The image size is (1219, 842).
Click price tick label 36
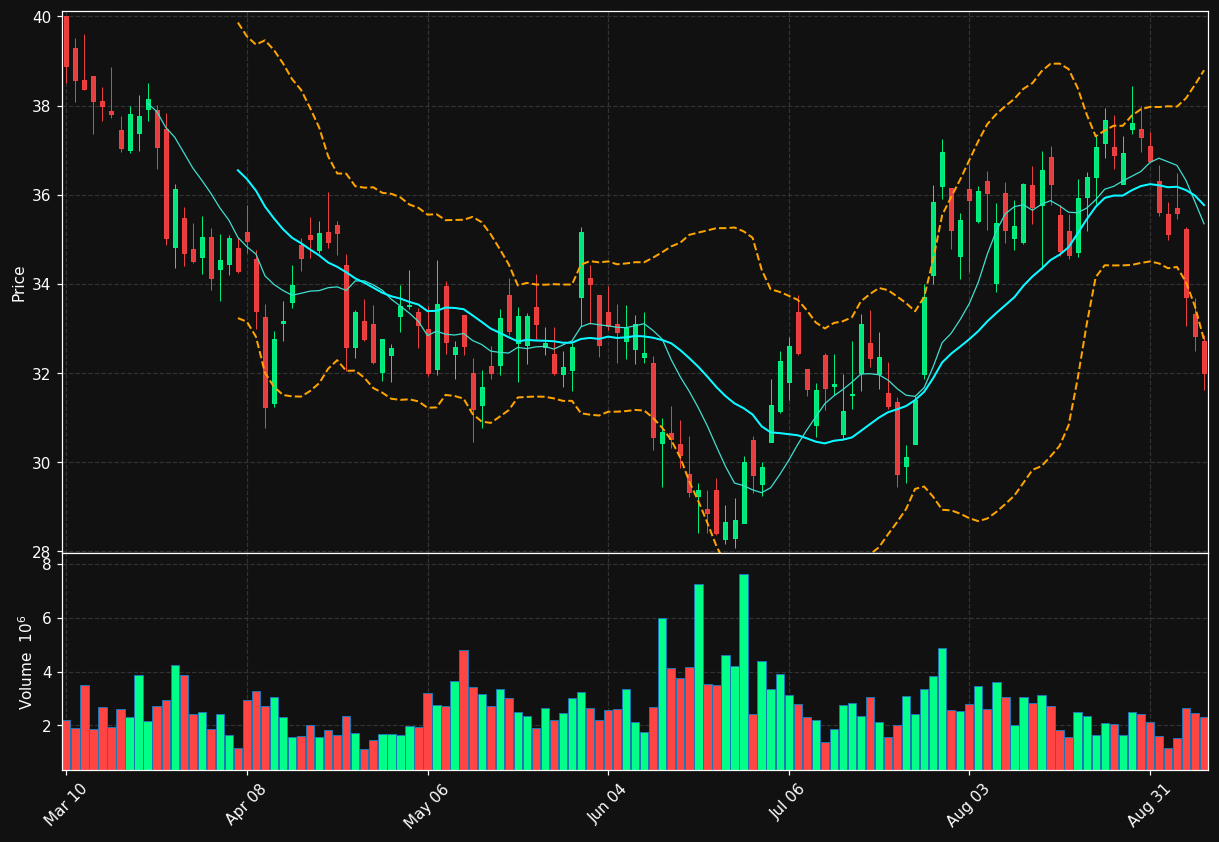42,195
